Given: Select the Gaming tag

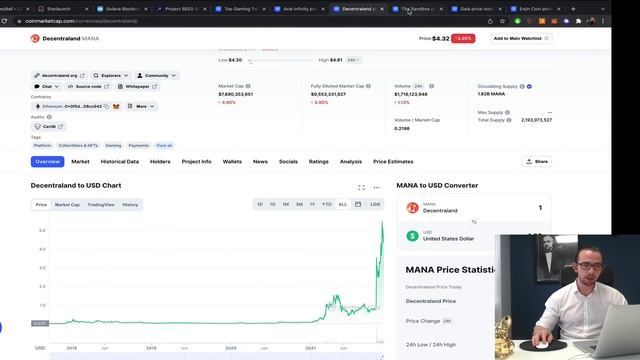Looking at the screenshot, I should coord(113,145).
